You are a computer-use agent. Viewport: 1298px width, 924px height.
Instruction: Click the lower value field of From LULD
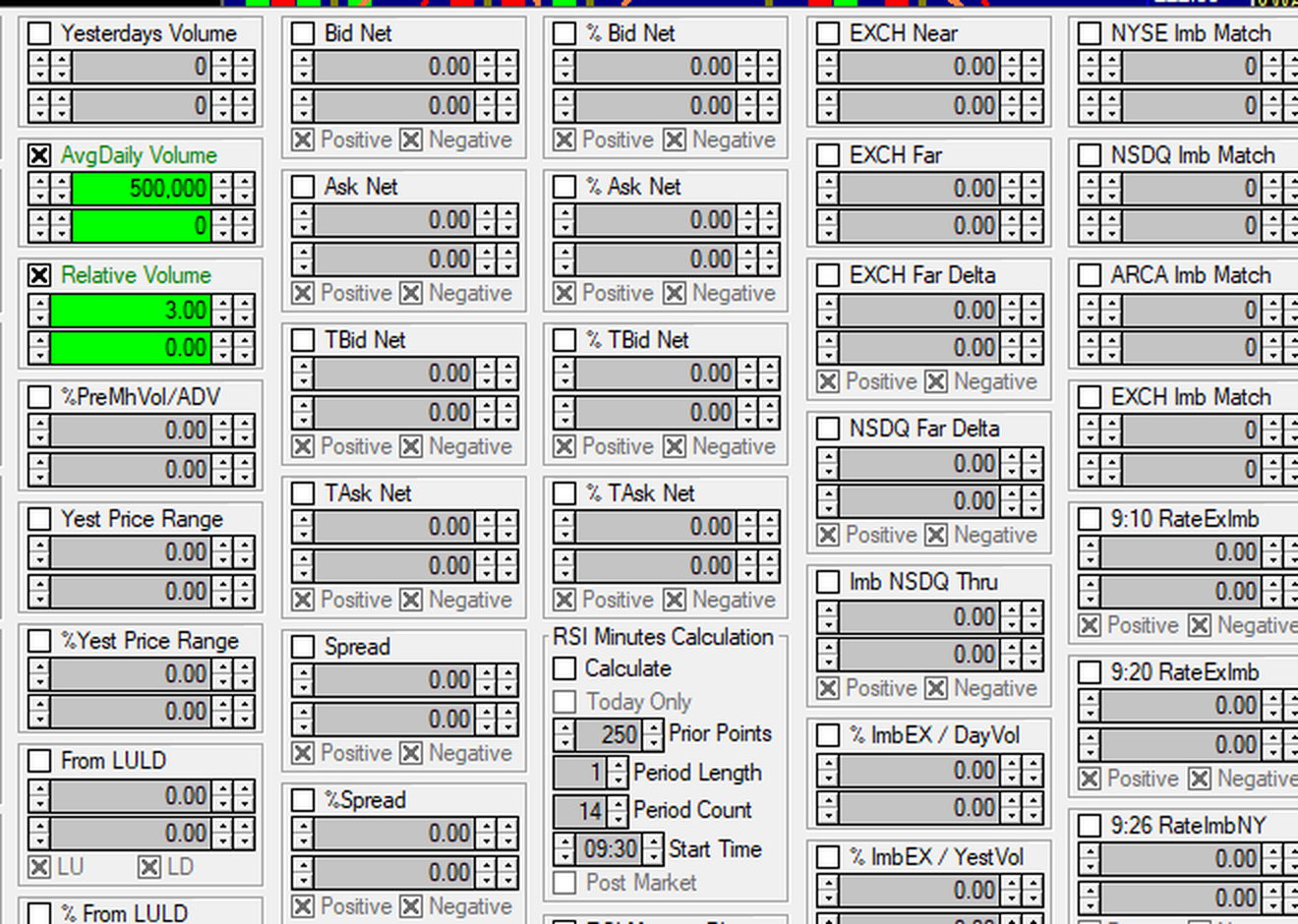(130, 834)
